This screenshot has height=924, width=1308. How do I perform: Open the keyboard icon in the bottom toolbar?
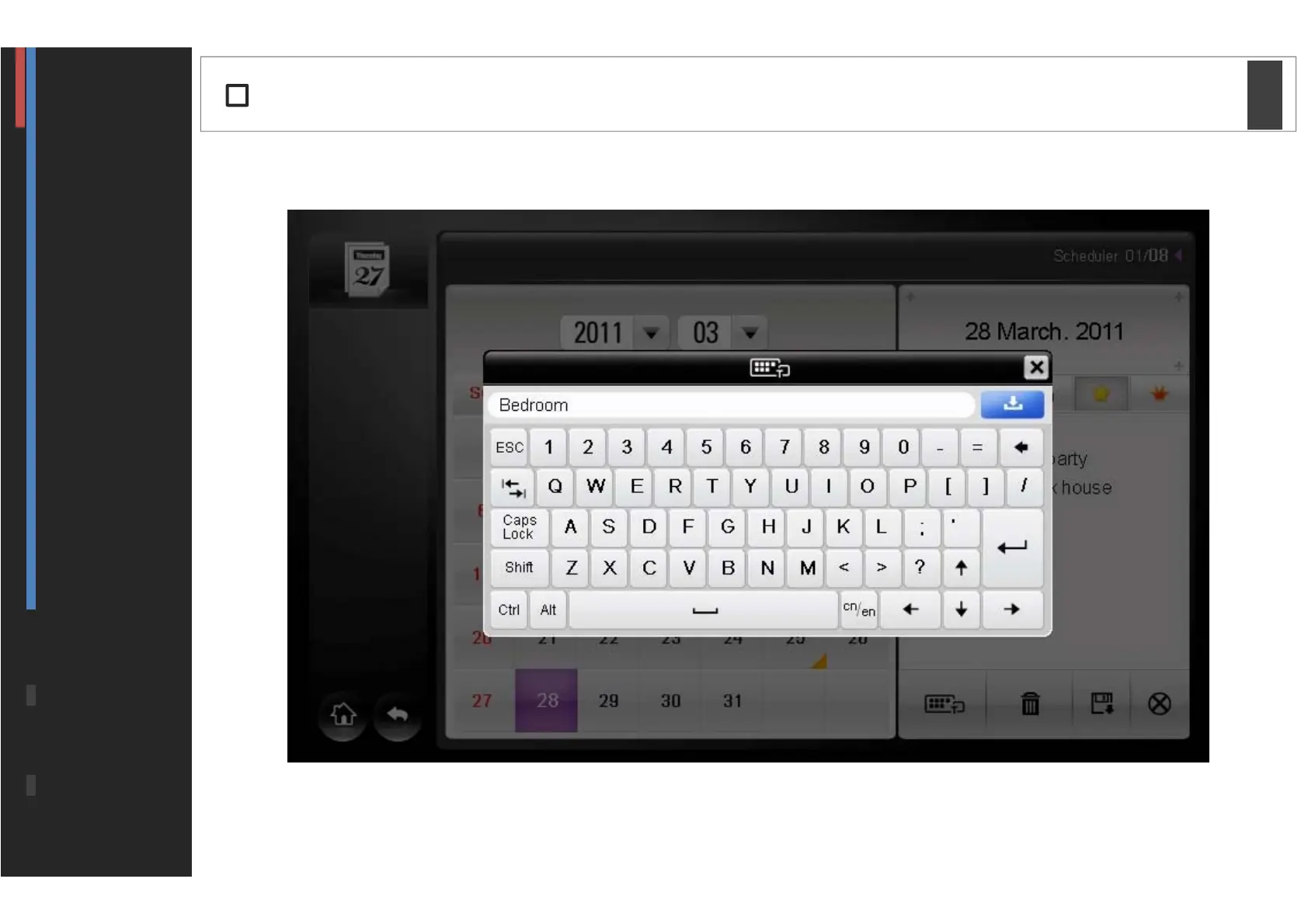point(944,703)
